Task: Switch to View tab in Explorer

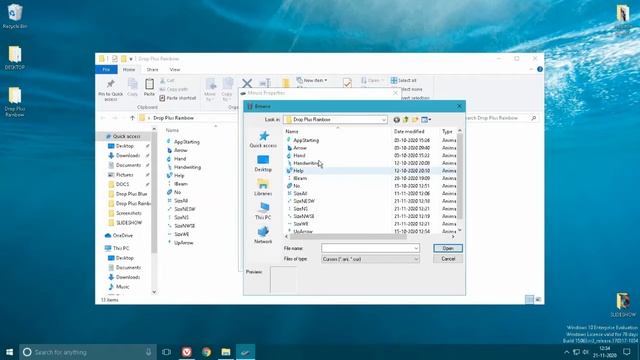Action: (x=175, y=70)
